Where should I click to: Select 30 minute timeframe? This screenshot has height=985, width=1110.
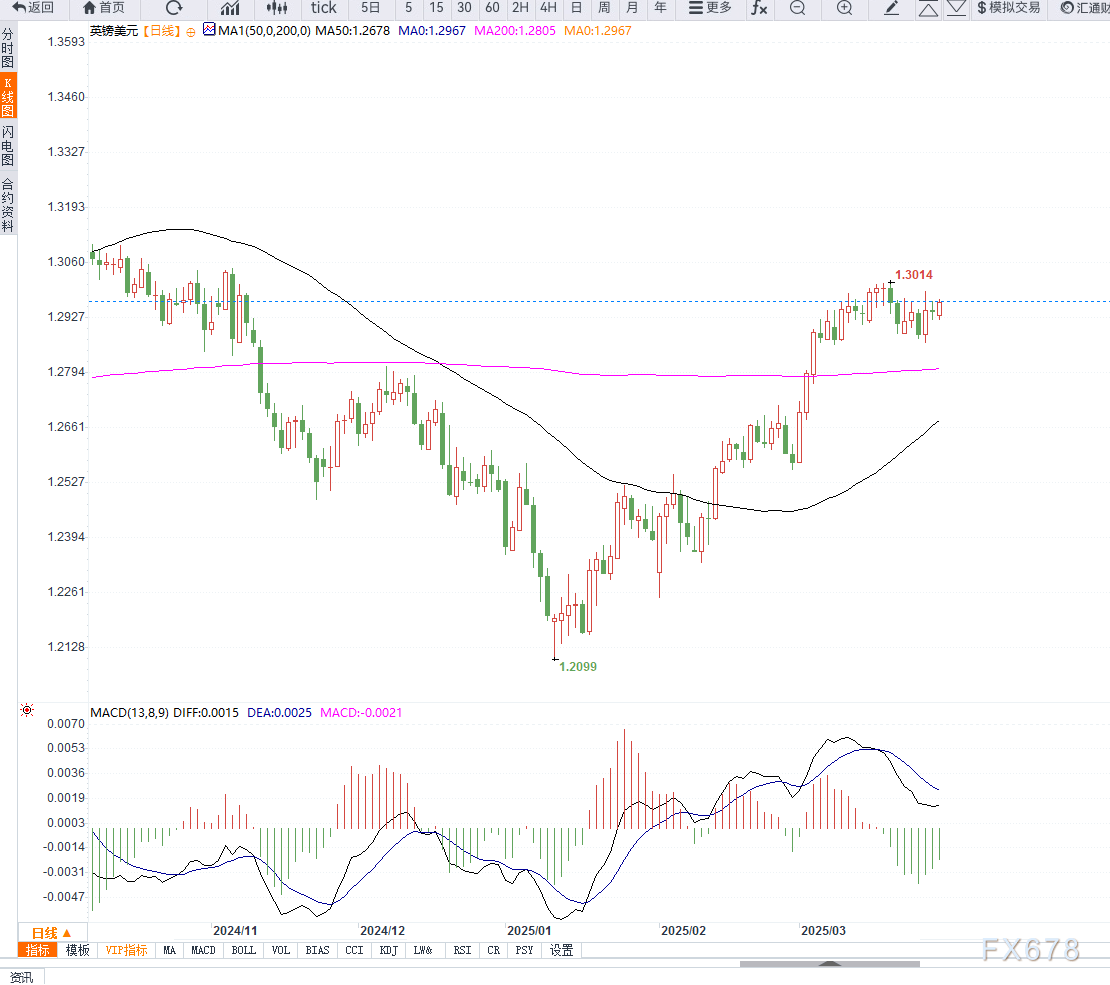(464, 8)
